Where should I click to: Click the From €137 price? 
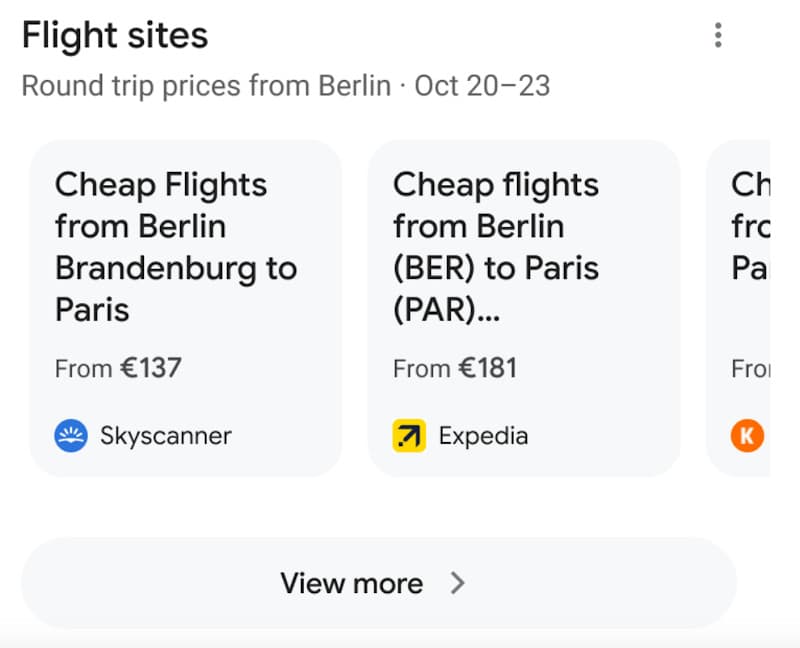tap(118, 368)
